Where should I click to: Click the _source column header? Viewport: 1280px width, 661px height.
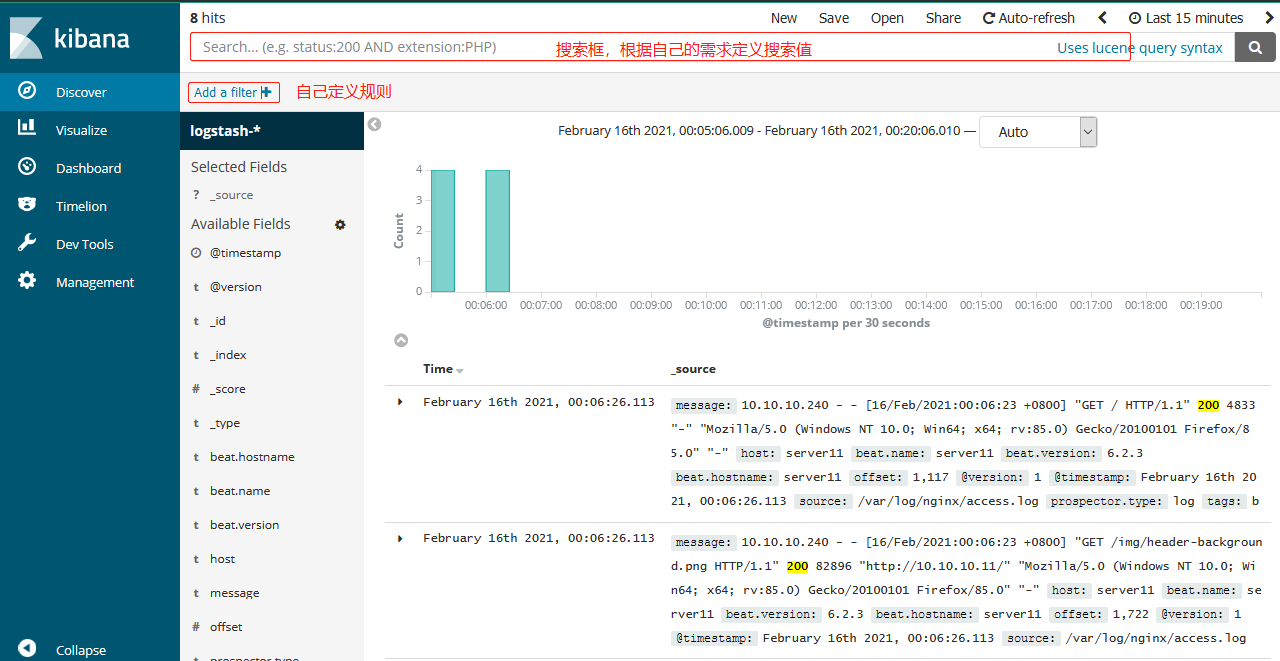pyautogui.click(x=694, y=369)
